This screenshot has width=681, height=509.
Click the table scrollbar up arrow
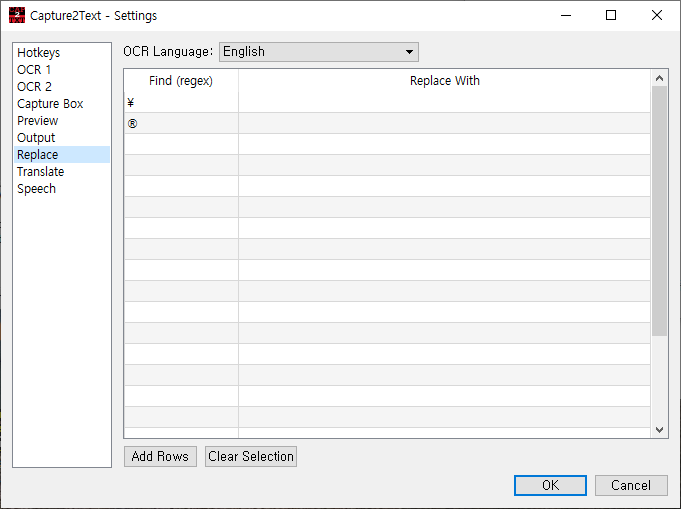[x=659, y=78]
